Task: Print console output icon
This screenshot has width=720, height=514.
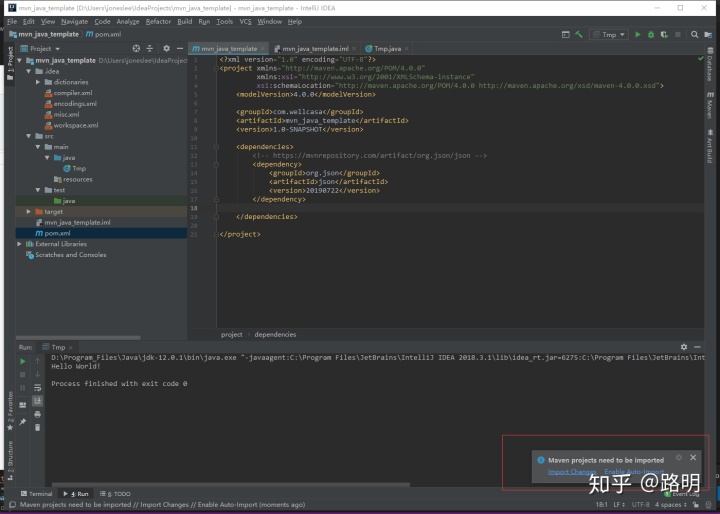Action: pos(38,414)
